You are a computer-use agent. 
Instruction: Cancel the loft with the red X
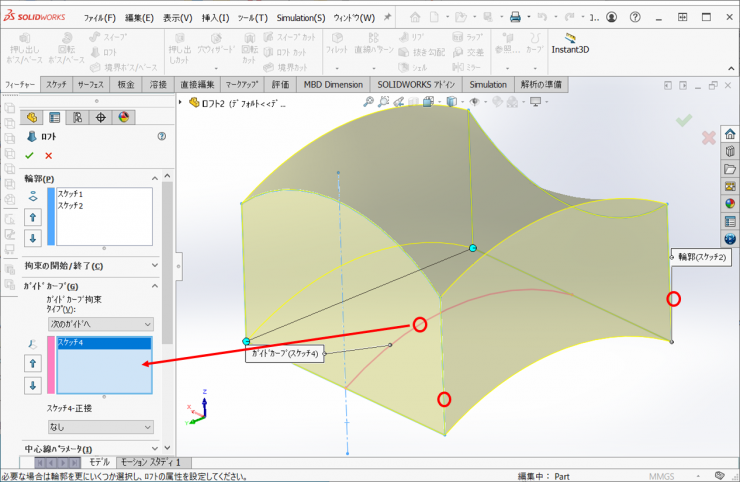[x=48, y=155]
